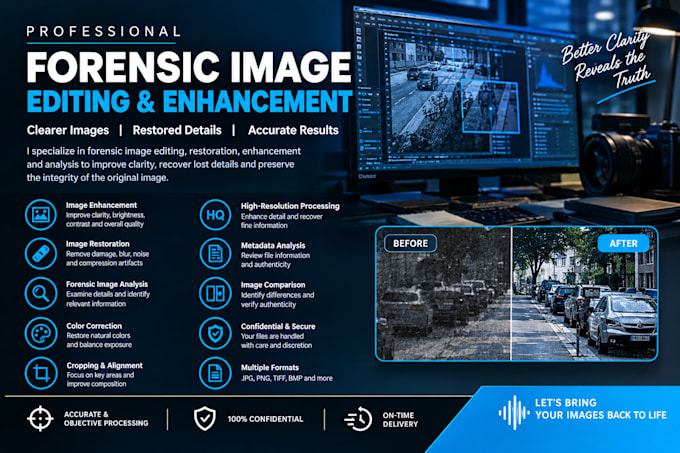This screenshot has height=453, width=680.
Task: Click the fast clock On-Time Delivery icon
Action: pos(358,419)
